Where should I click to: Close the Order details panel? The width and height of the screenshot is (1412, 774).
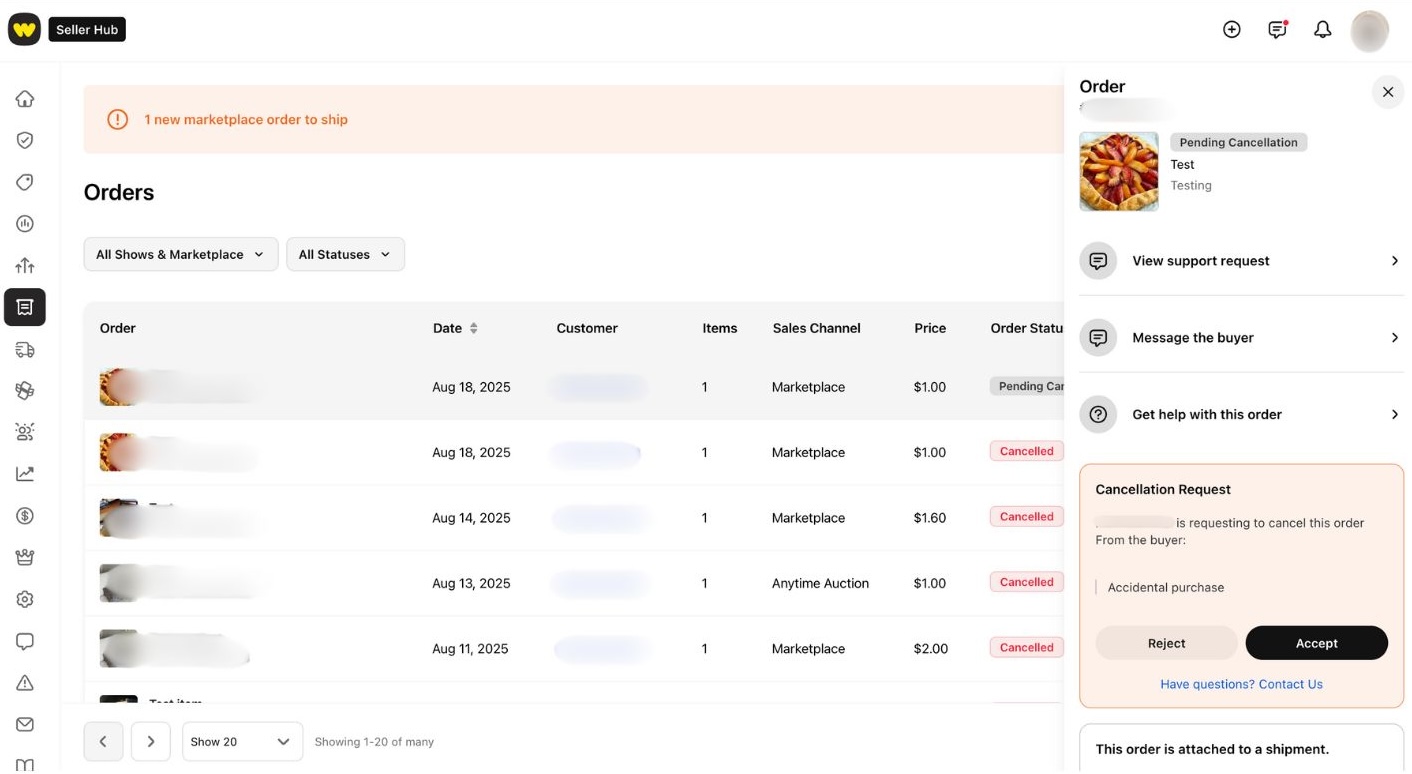click(x=1387, y=92)
